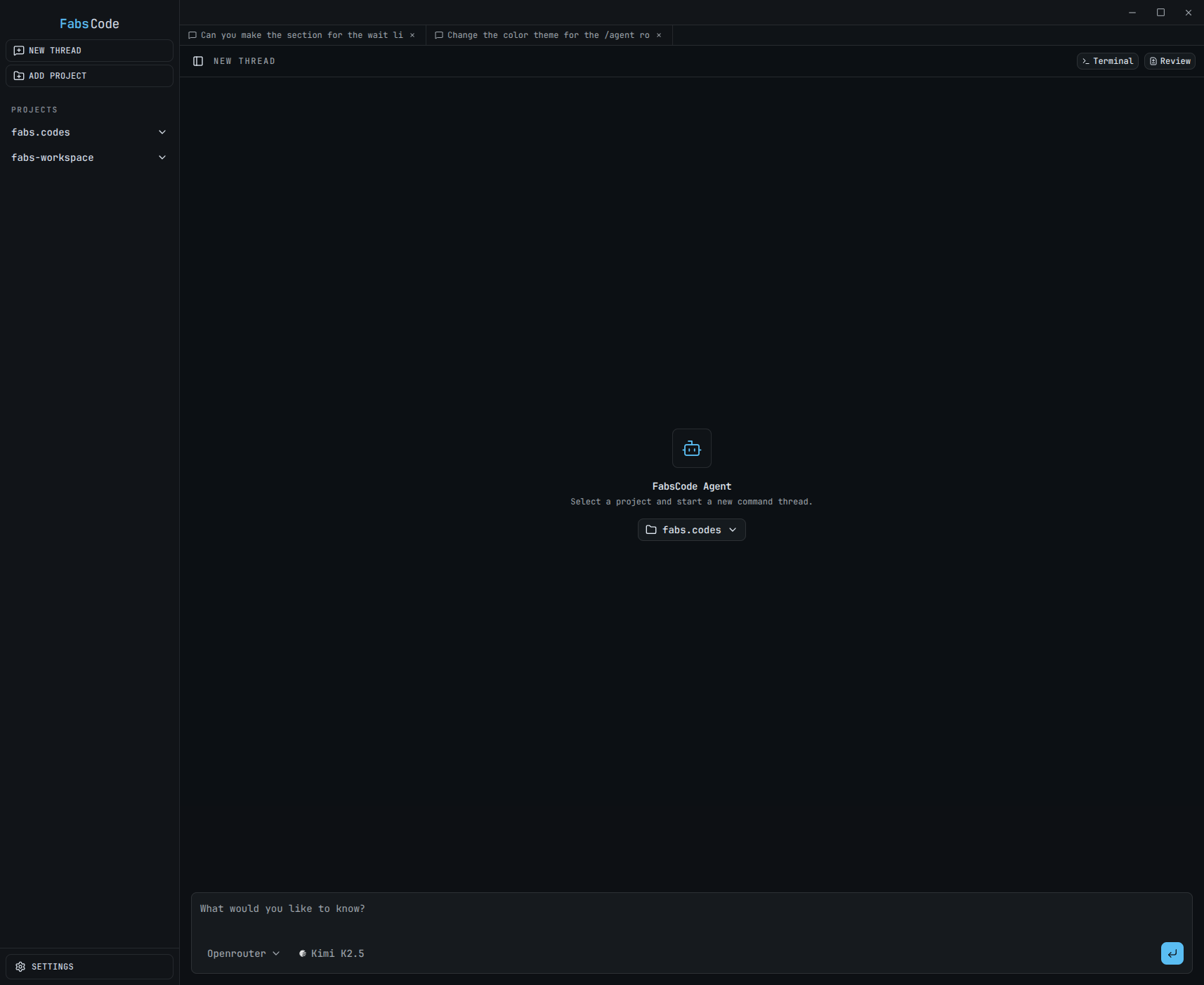Select the 'Change the color theme' tab
This screenshot has height=985, width=1204.
click(546, 35)
